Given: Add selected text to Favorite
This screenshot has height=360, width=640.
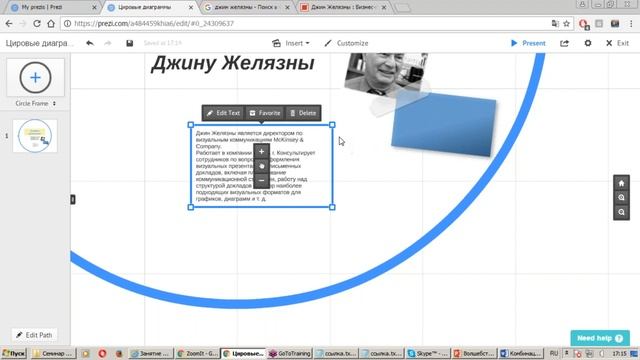Looking at the screenshot, I should 265,113.
